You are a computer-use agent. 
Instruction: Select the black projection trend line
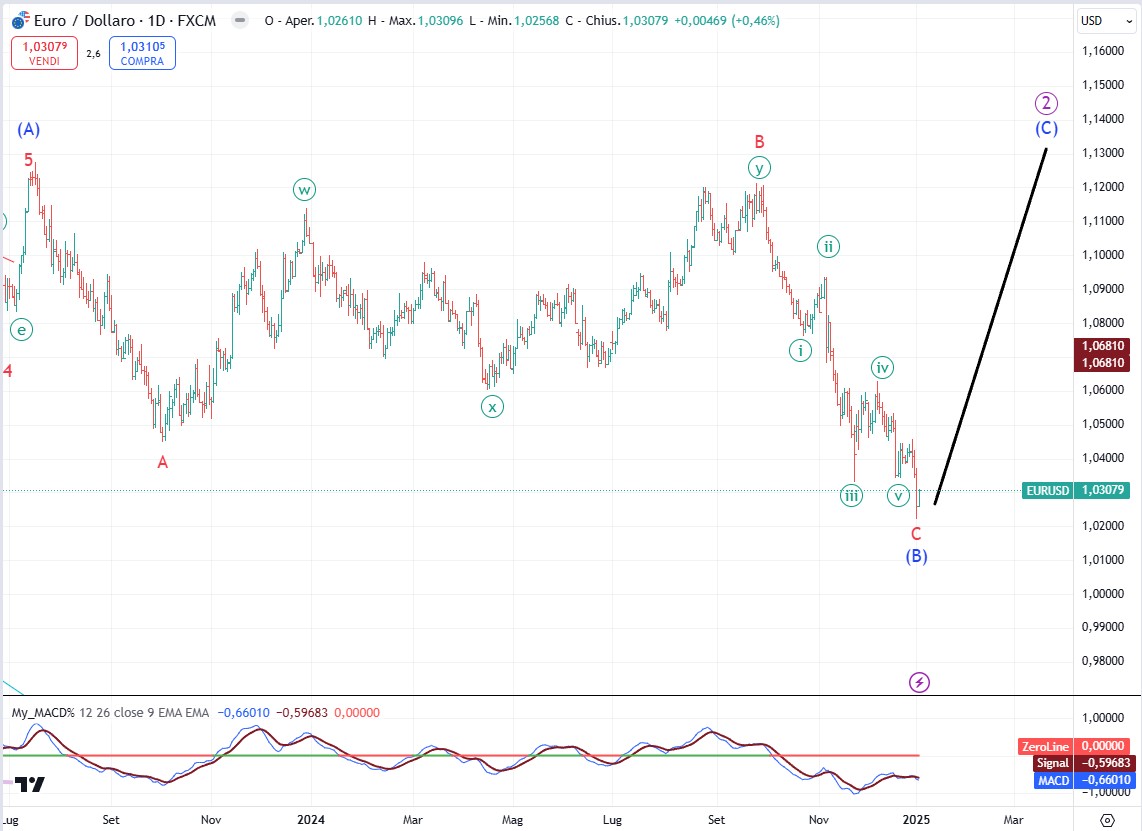coord(991,326)
